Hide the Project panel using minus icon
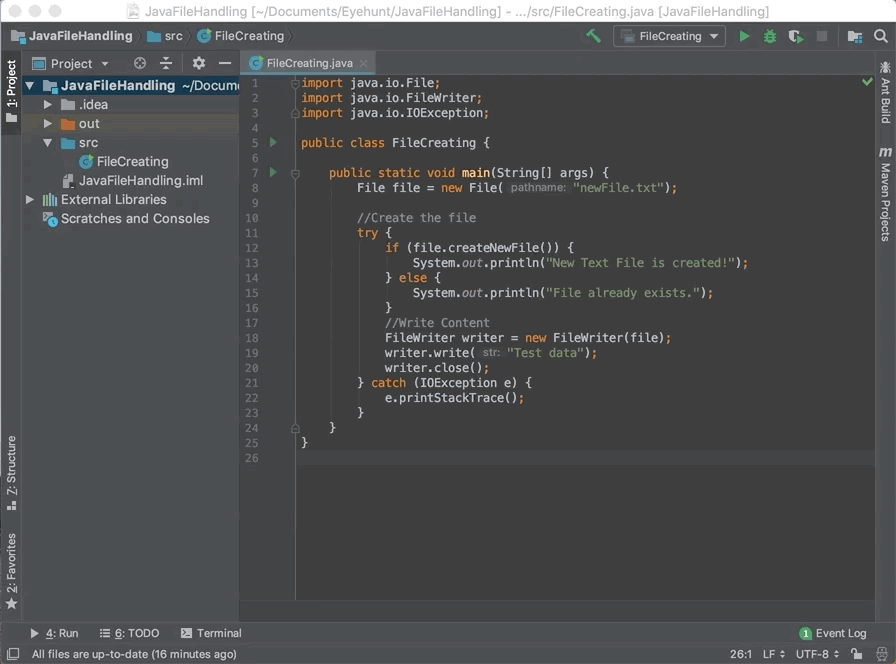This screenshot has height=664, width=896. pos(225,63)
